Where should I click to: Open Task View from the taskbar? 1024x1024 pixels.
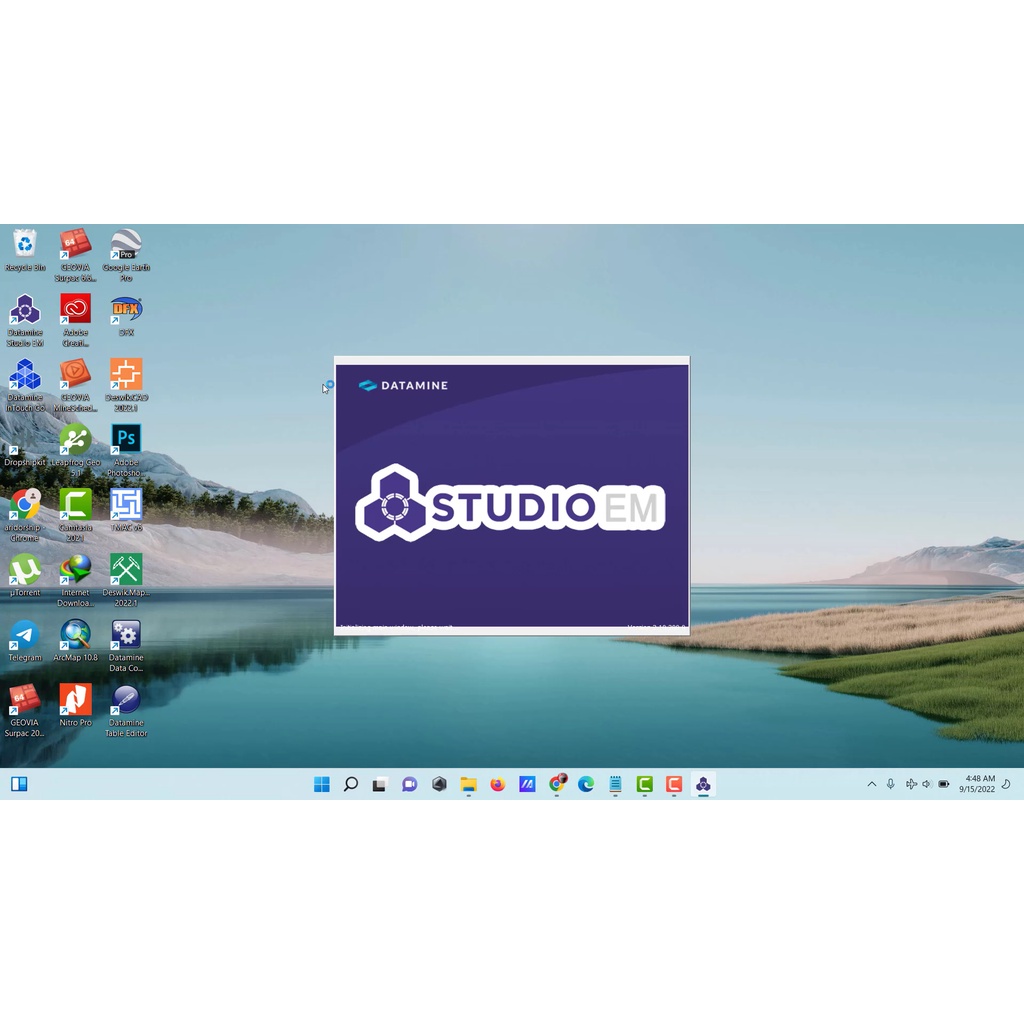[x=380, y=784]
